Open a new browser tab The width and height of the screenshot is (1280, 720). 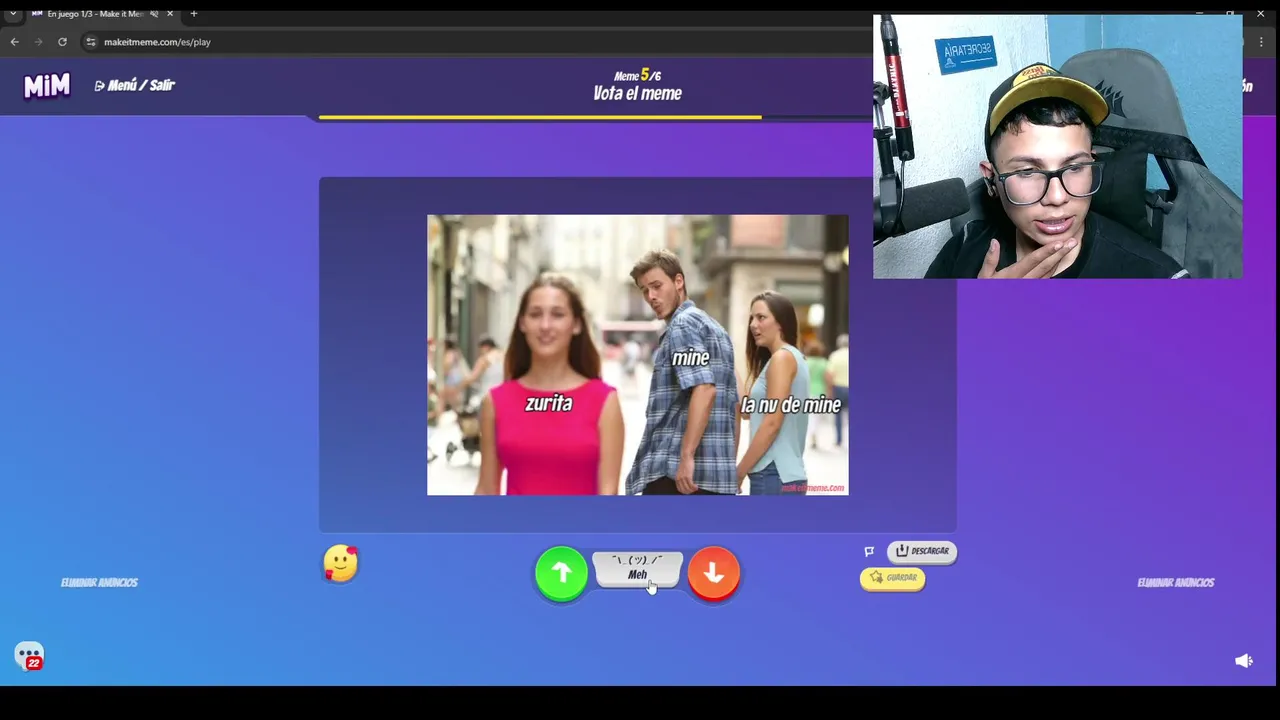click(194, 14)
